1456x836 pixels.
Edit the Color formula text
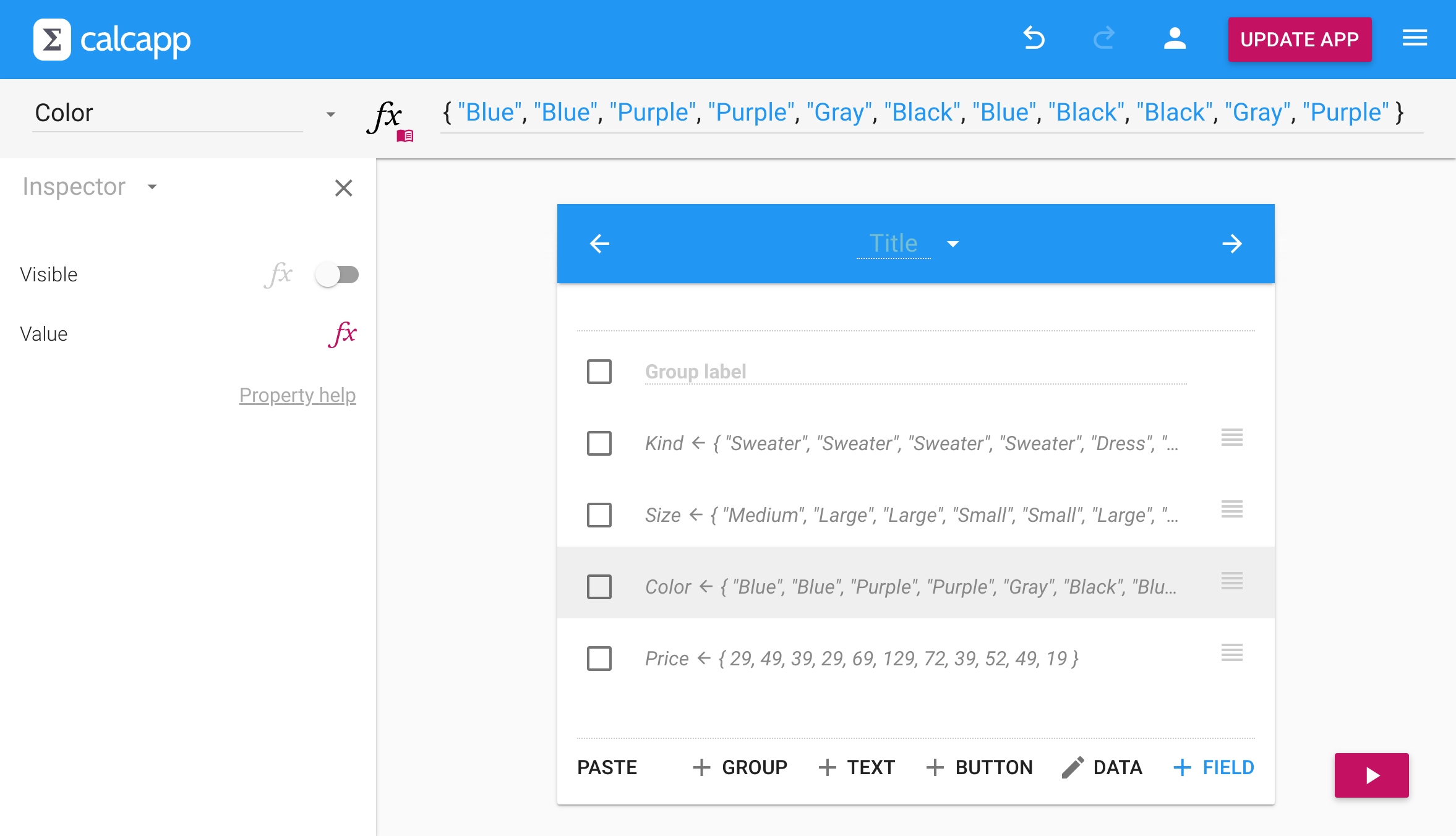[x=931, y=113]
